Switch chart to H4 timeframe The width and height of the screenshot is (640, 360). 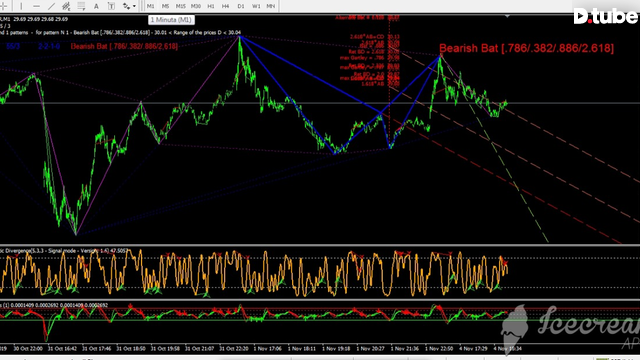click(226, 6)
